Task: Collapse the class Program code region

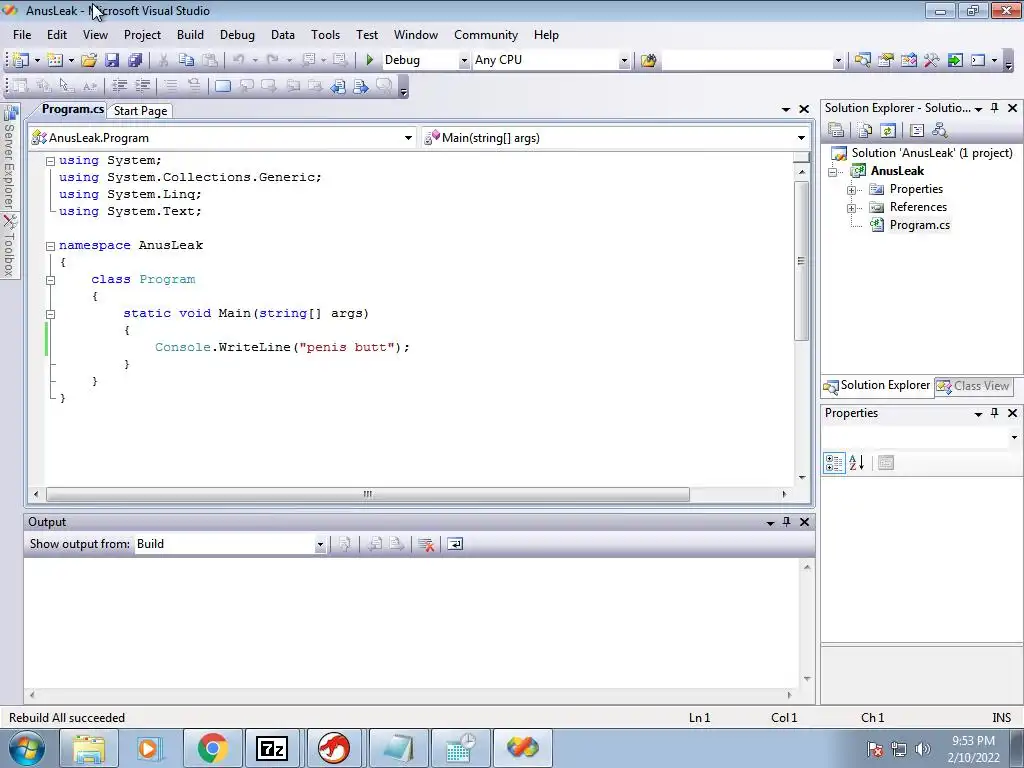Action: click(x=50, y=280)
